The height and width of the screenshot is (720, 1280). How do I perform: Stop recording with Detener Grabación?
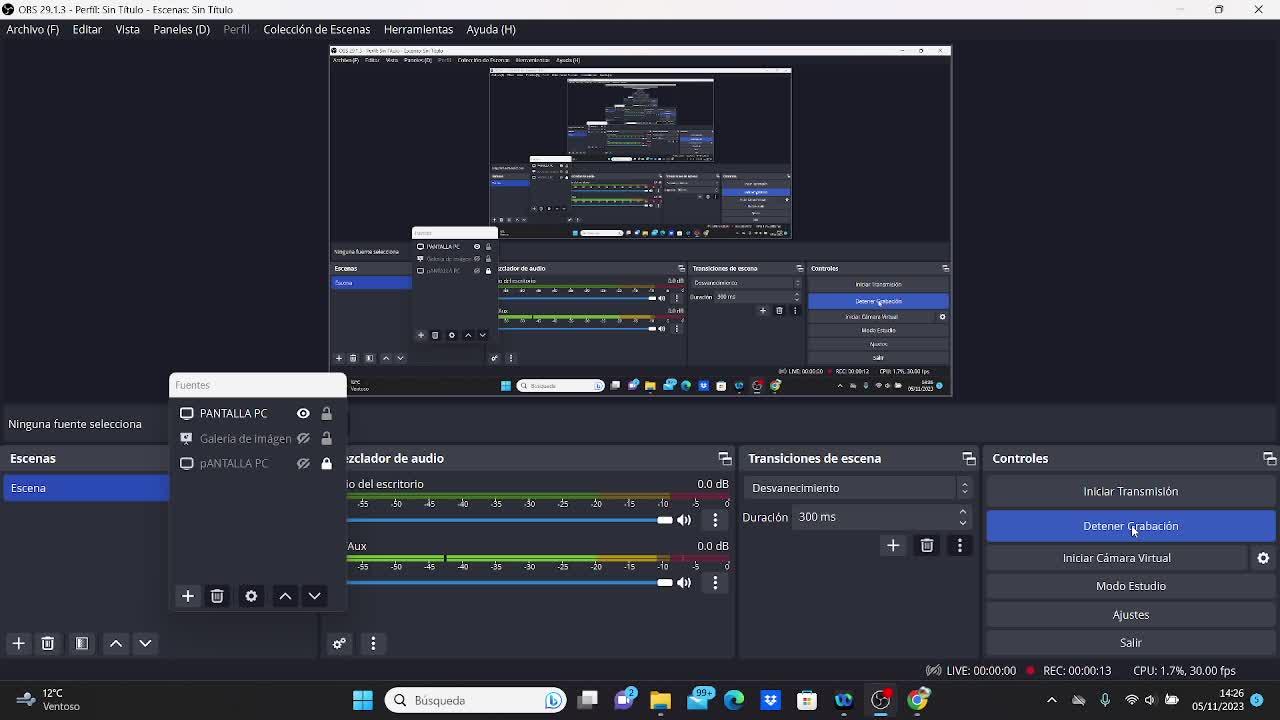click(1130, 526)
